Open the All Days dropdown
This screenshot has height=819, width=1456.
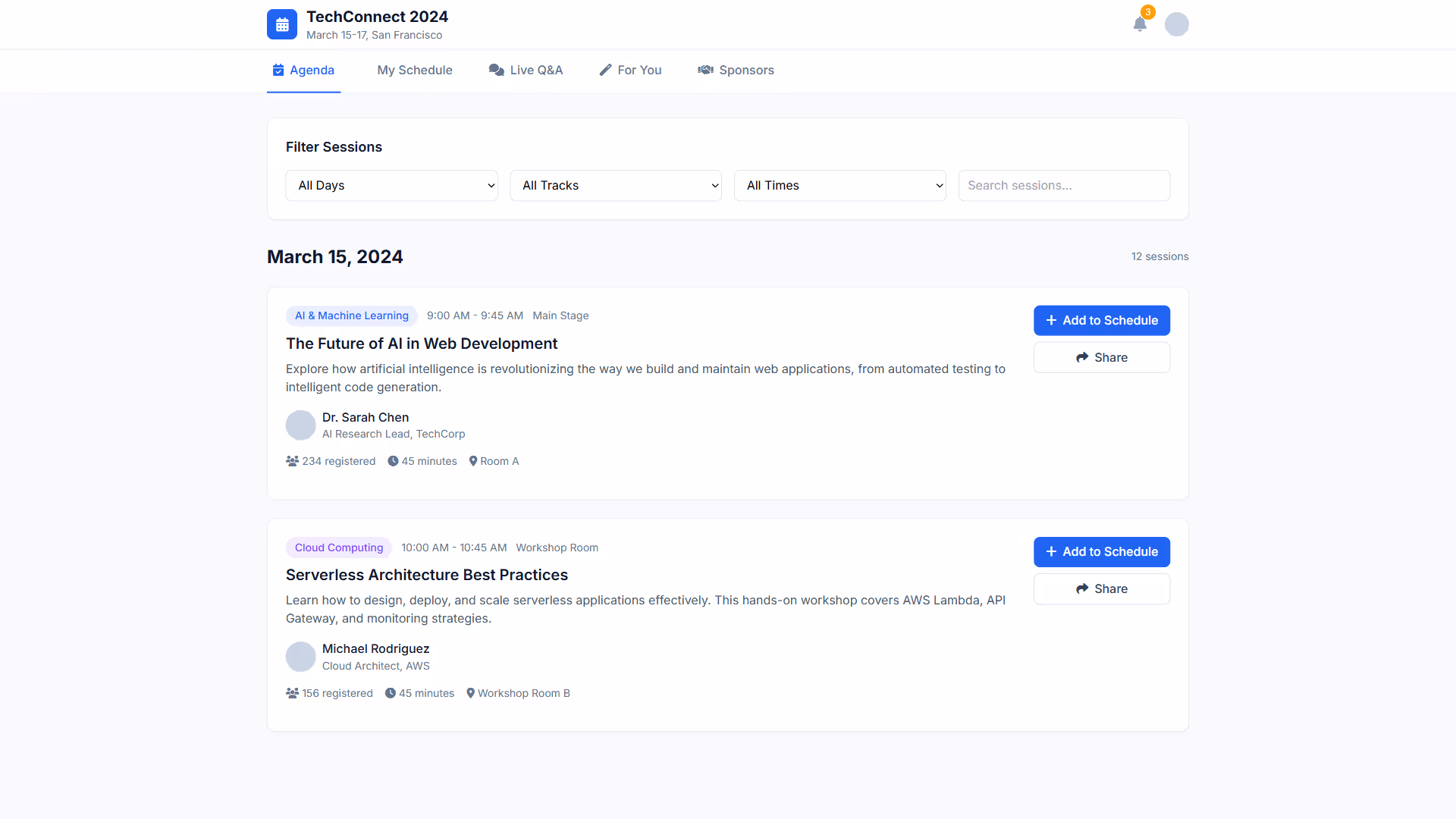(391, 185)
